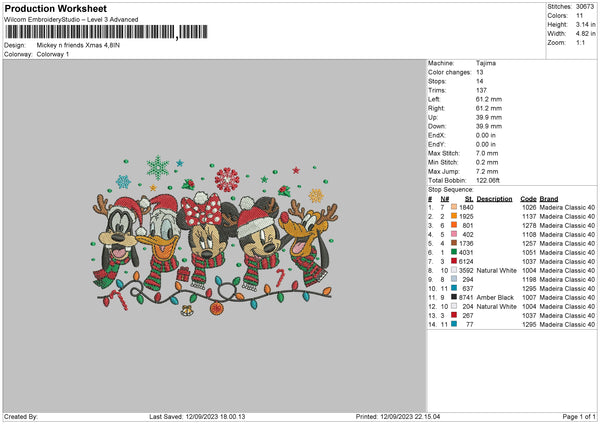600x424 pixels.
Task: Click the pink swatch beside stitch count 402
Action: [x=454, y=234]
